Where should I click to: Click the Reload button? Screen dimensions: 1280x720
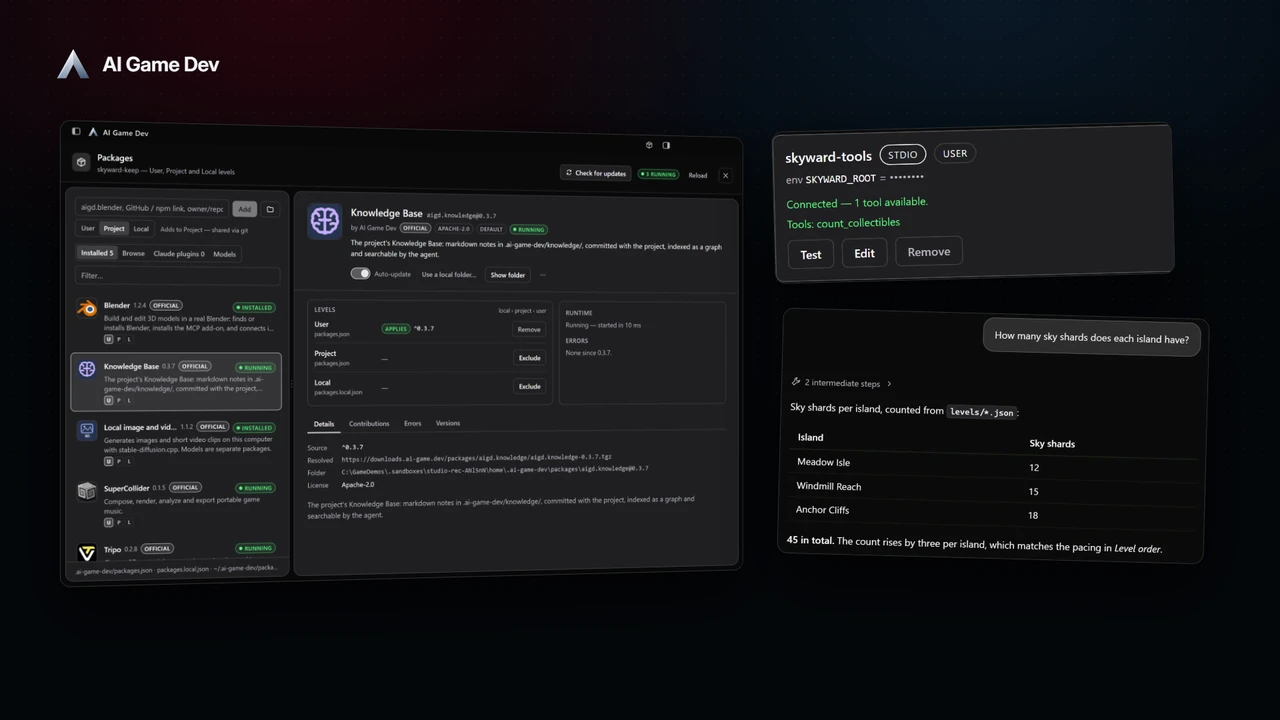point(698,175)
